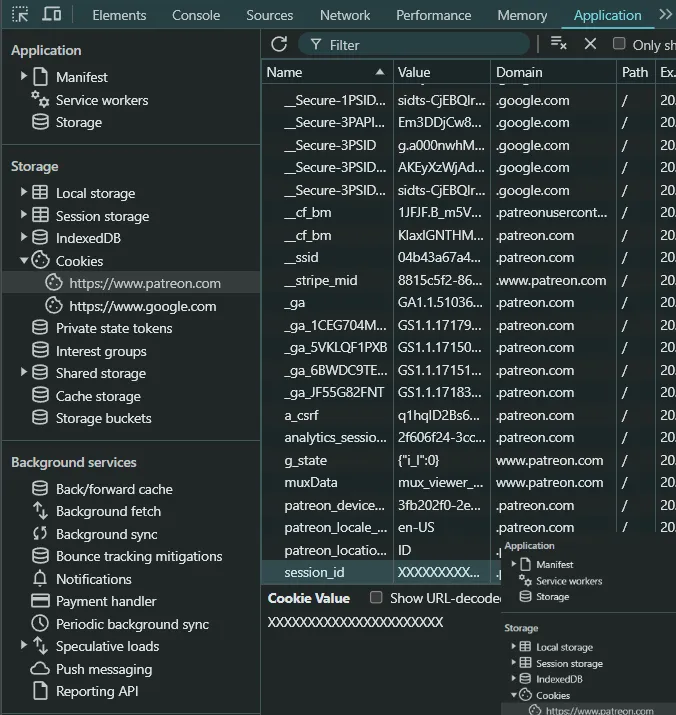The width and height of the screenshot is (676, 715).
Task: Click the Interest groups database icon
Action: coord(40,351)
